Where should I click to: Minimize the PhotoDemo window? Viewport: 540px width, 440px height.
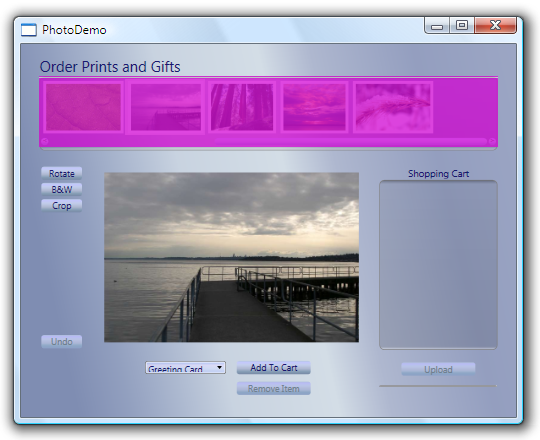[437, 26]
